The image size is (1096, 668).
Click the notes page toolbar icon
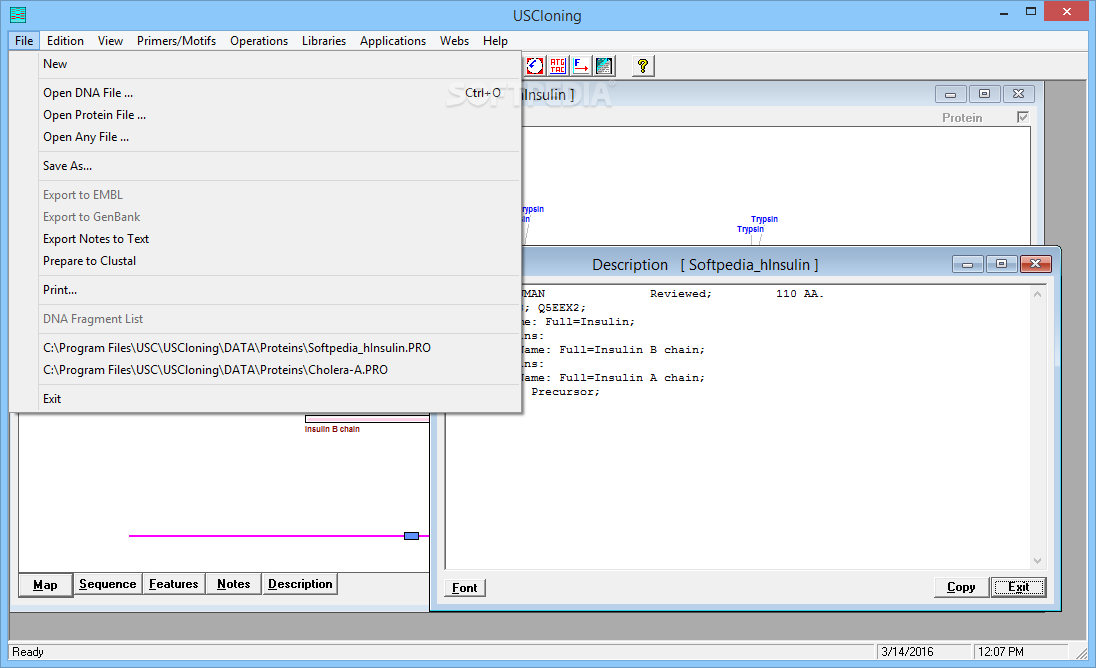604,66
